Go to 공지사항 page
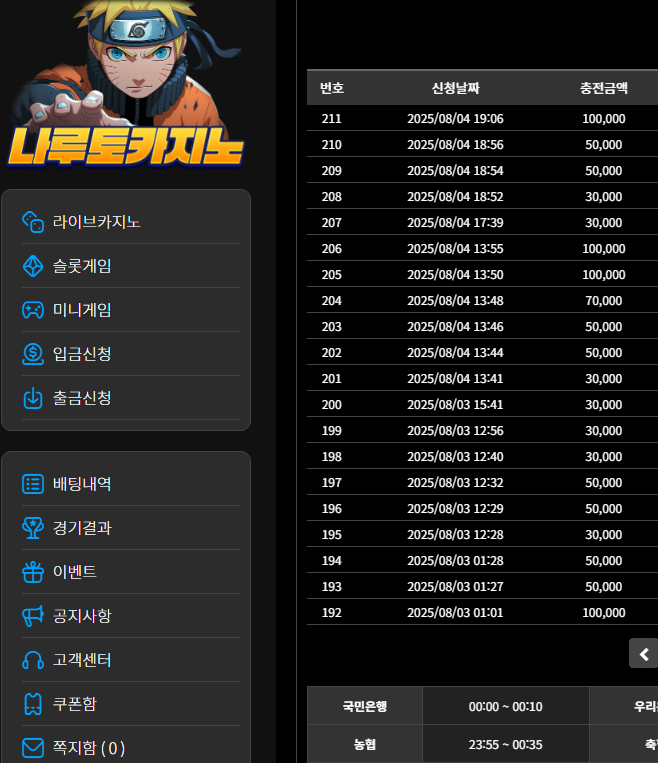 (x=82, y=616)
